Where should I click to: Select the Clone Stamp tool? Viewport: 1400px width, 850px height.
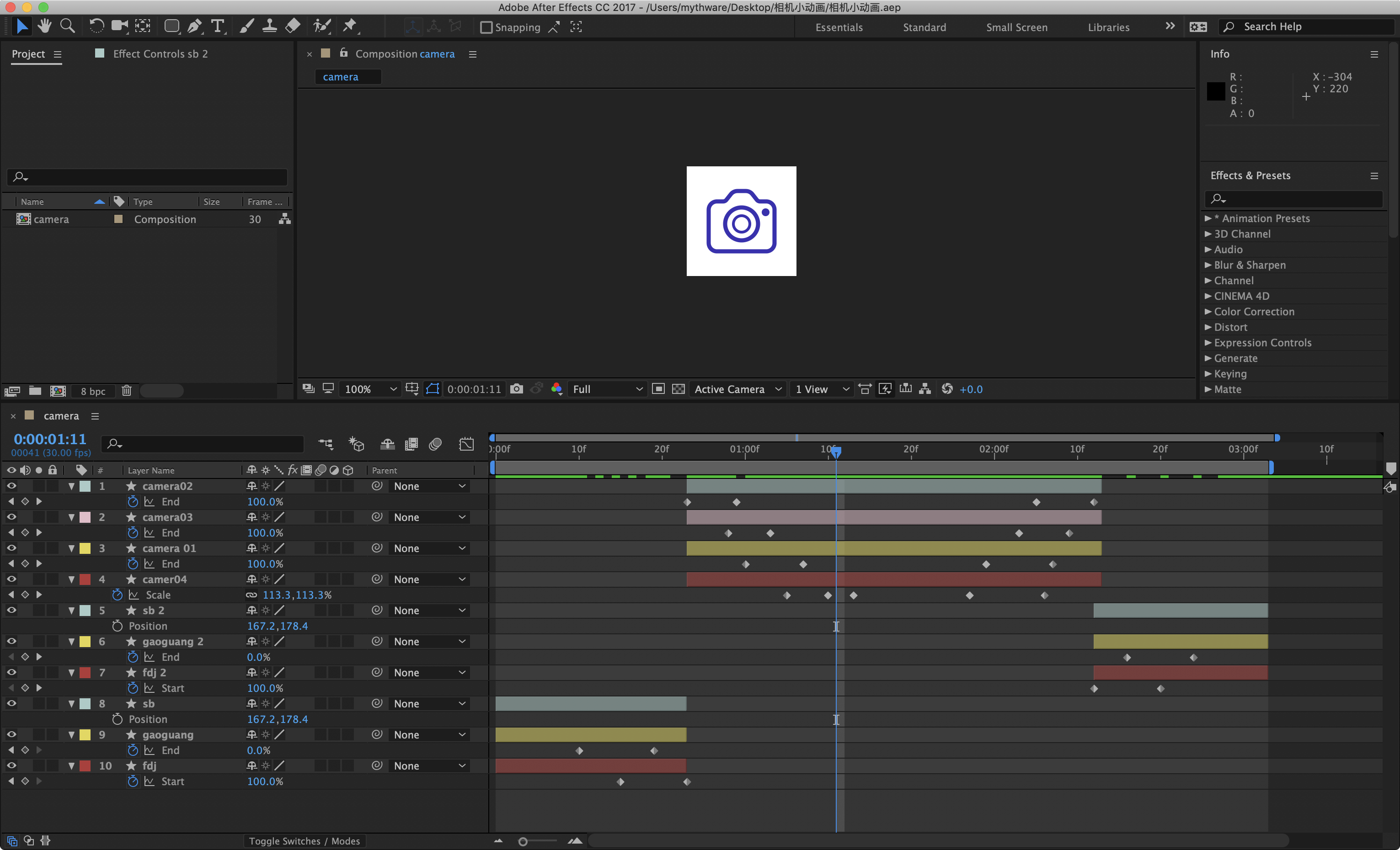click(x=269, y=26)
